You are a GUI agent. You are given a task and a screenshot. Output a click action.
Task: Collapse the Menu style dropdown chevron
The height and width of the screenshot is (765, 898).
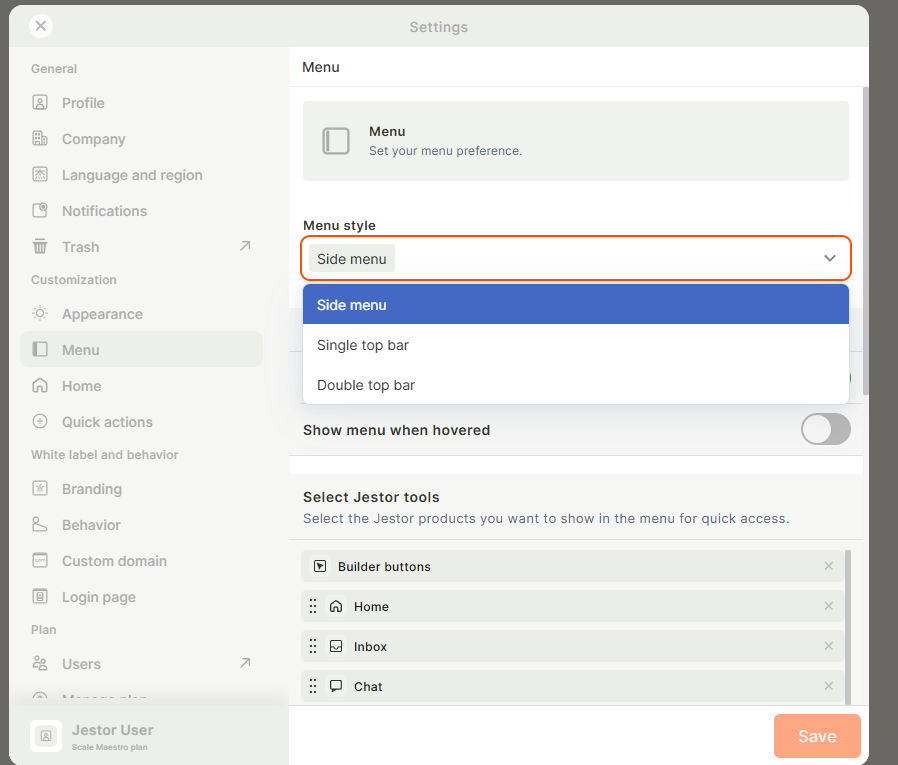tap(829, 258)
